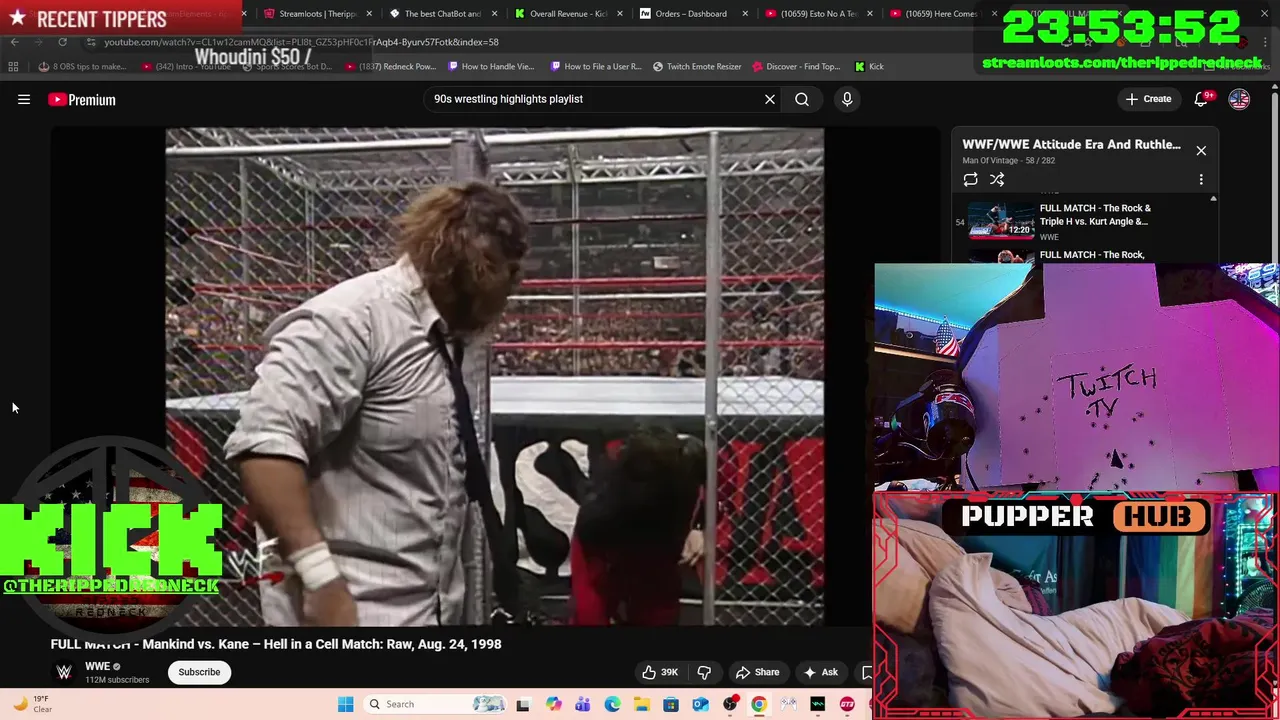Open the weather widget showing 19°F

[30, 704]
